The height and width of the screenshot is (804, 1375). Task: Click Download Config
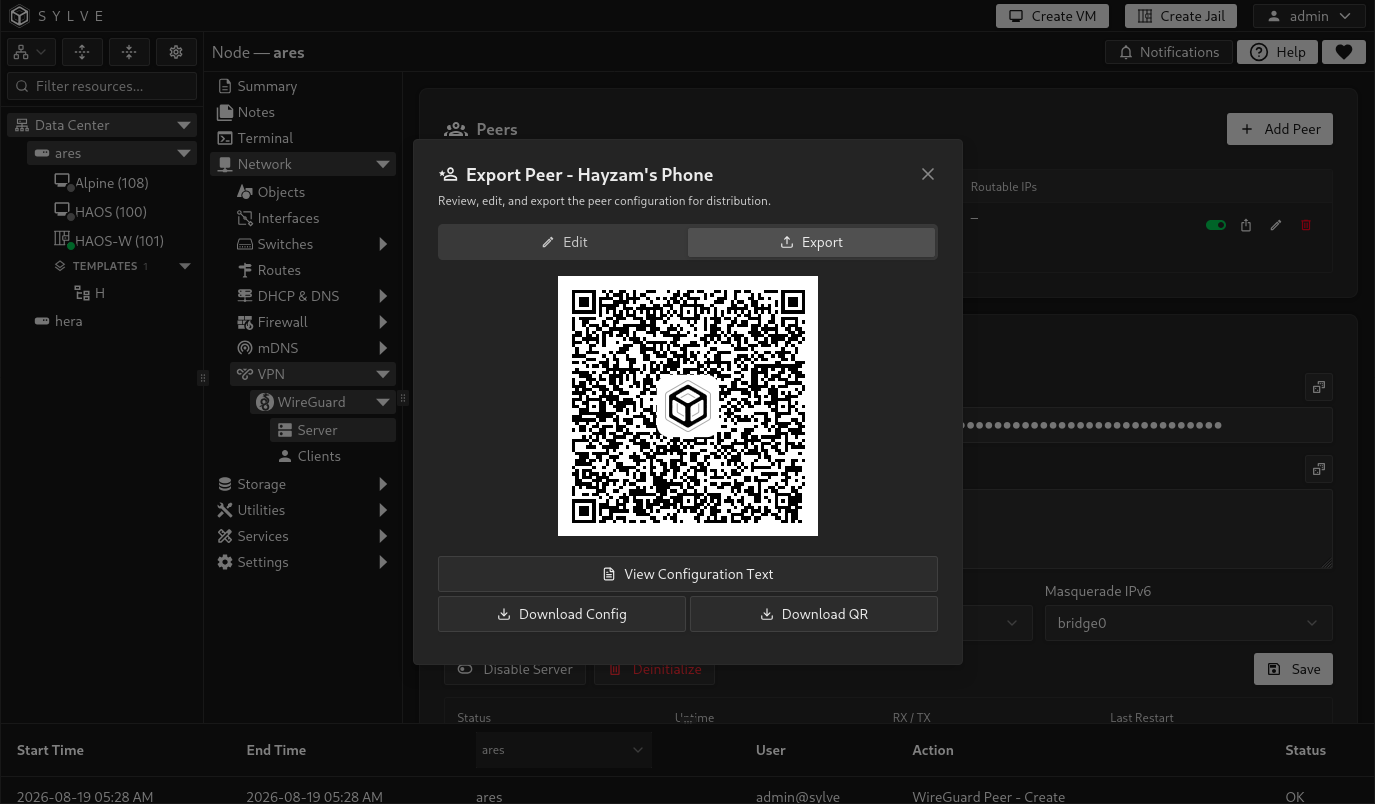point(562,614)
